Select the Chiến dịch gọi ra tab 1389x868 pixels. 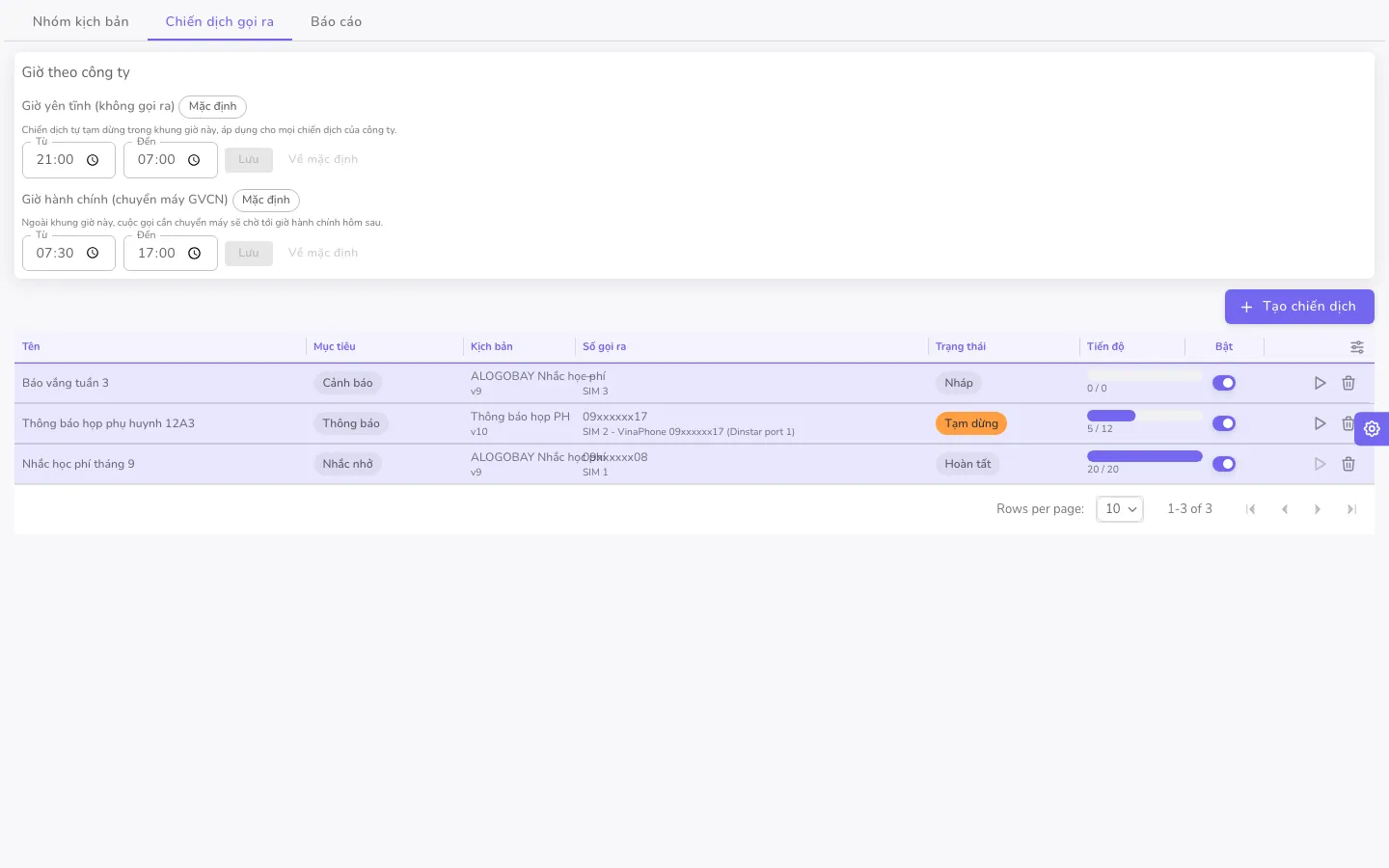click(x=220, y=21)
